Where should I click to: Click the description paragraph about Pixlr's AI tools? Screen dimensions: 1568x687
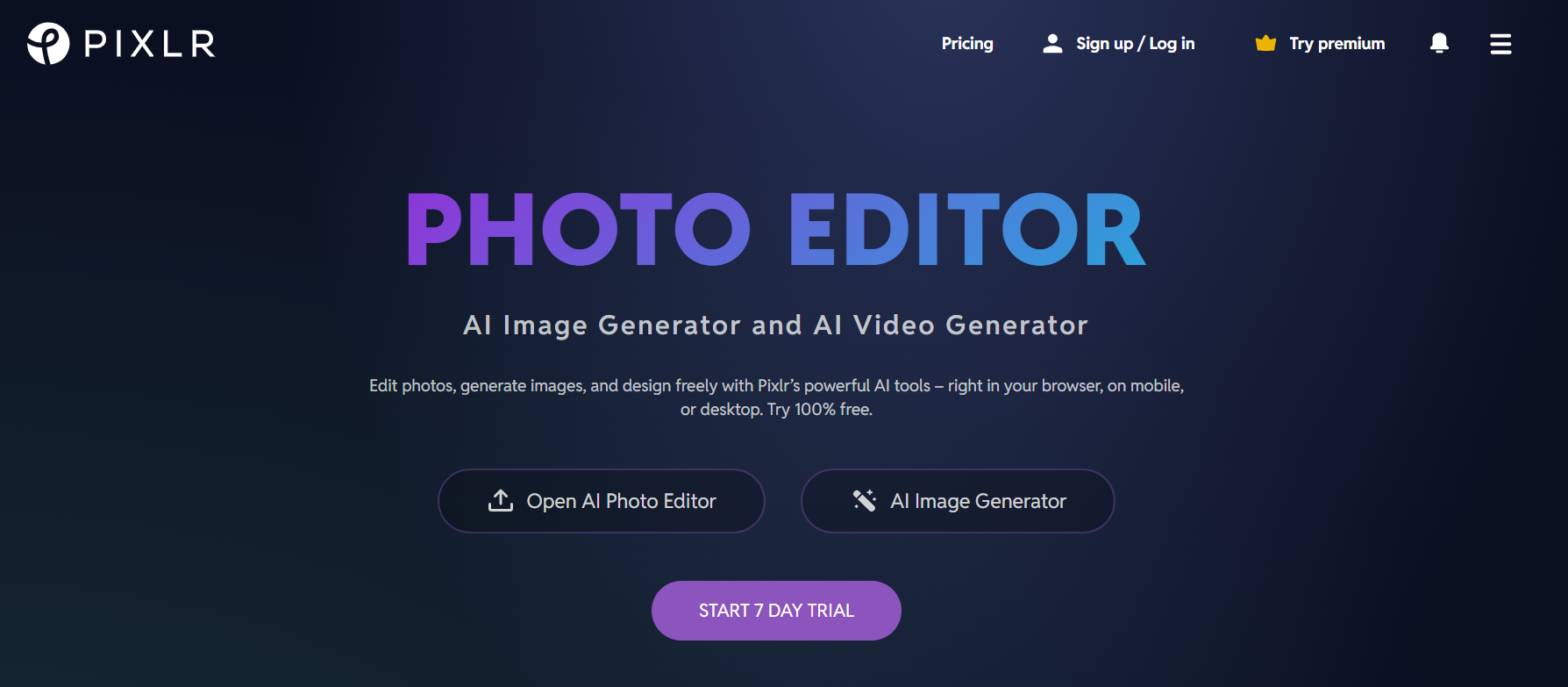pos(776,397)
